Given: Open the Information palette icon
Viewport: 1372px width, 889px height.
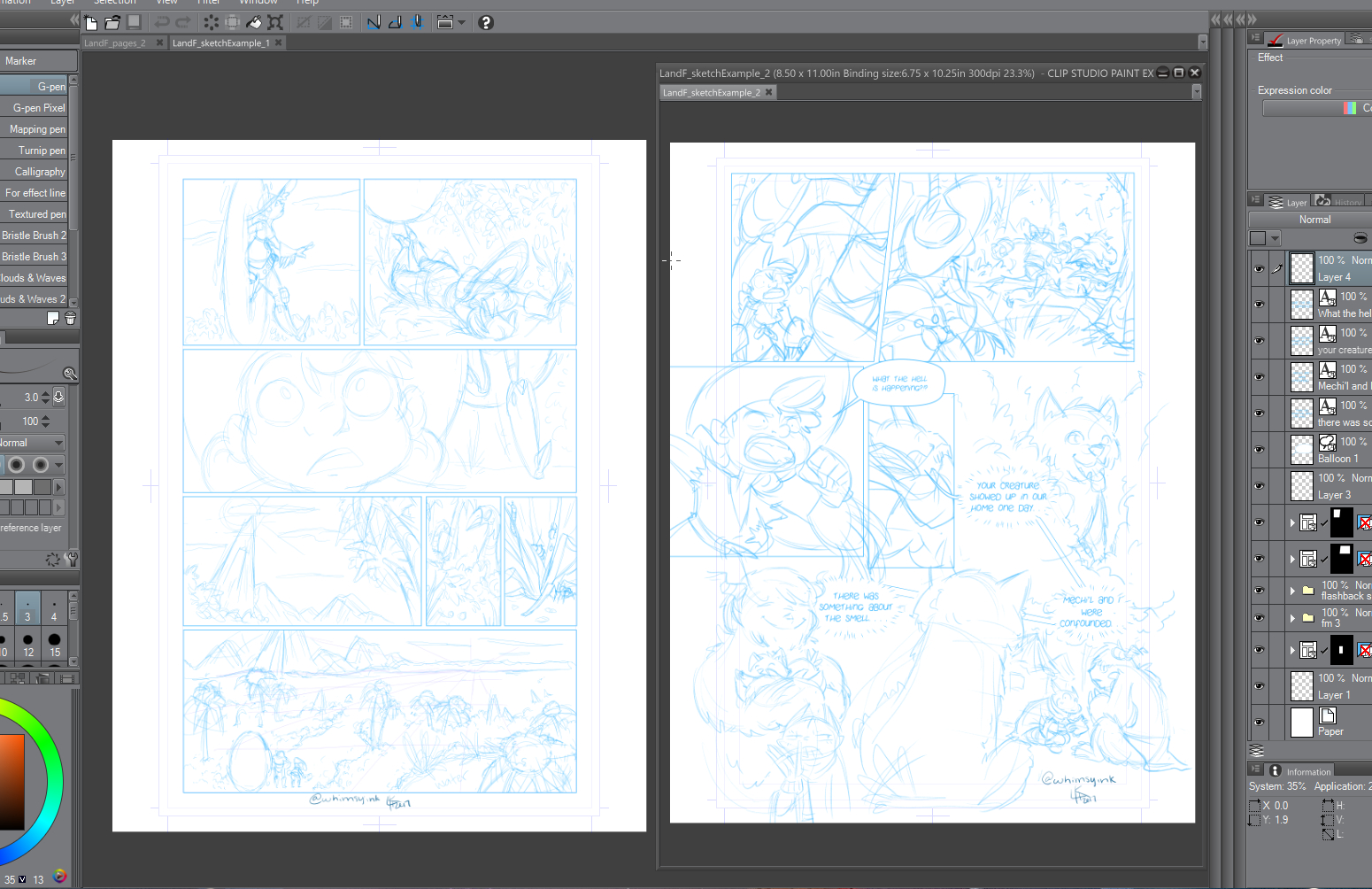Looking at the screenshot, I should click(1275, 770).
